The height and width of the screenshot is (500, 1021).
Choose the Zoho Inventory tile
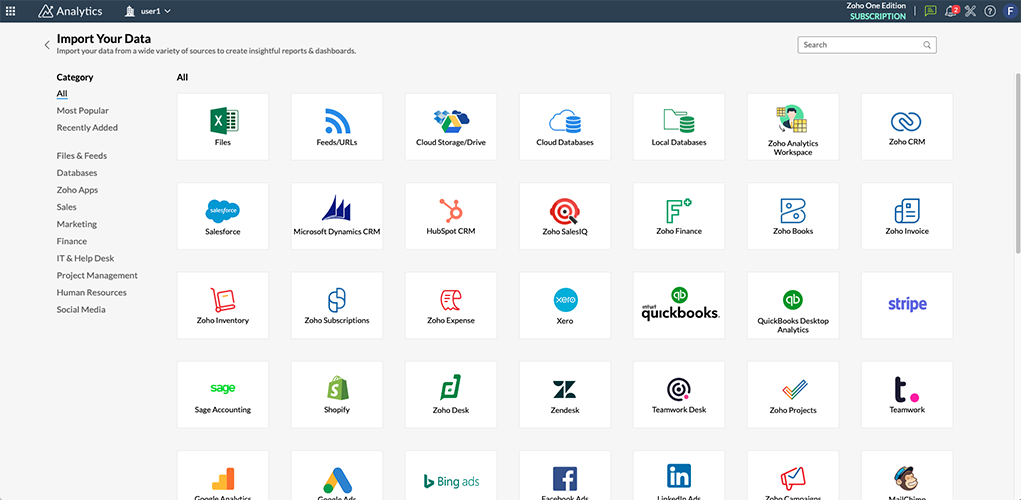(223, 305)
